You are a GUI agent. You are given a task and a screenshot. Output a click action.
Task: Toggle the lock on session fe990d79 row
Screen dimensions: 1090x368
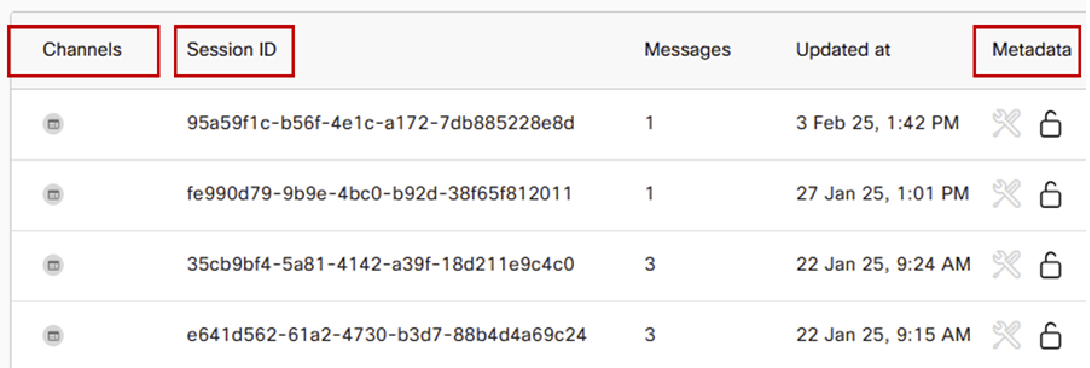1050,195
